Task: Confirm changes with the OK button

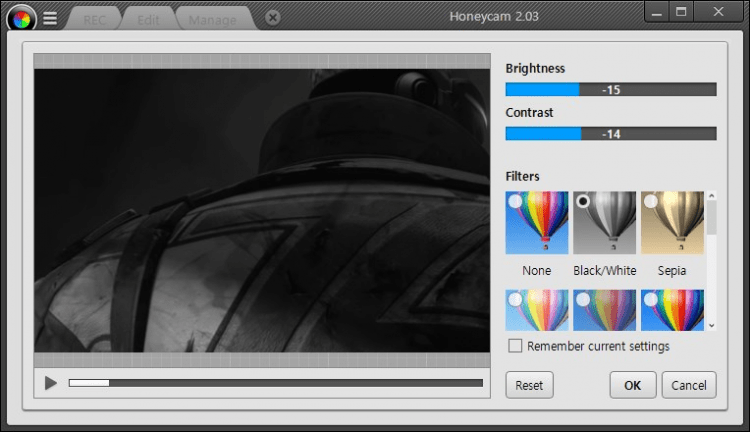Action: (x=633, y=385)
